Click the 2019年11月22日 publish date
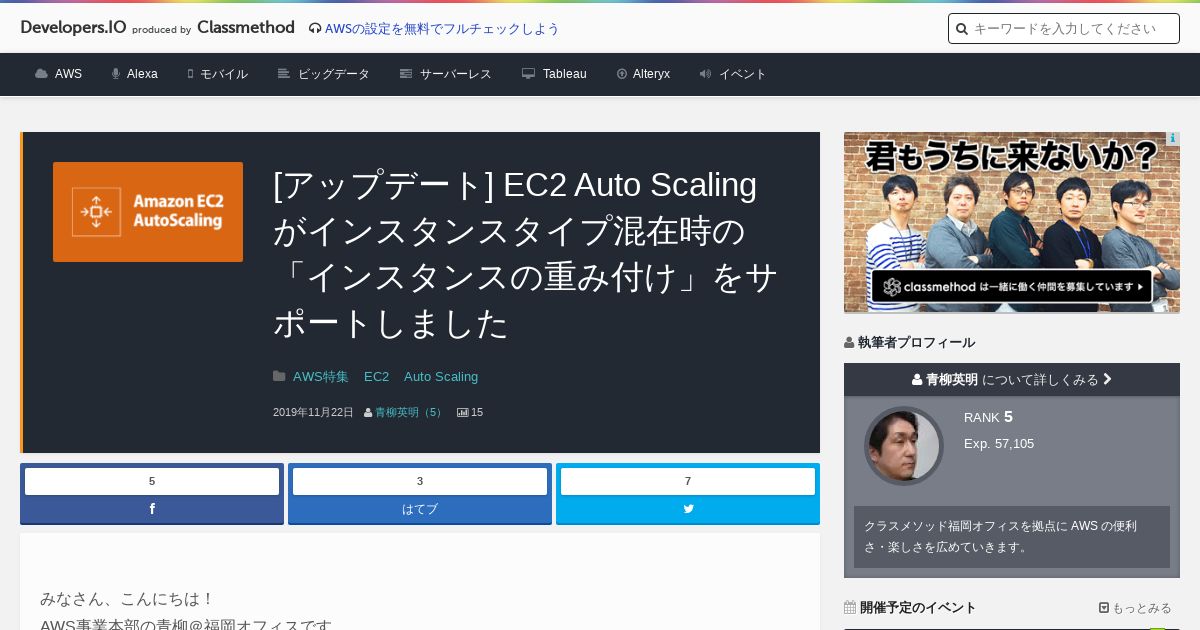 point(313,412)
